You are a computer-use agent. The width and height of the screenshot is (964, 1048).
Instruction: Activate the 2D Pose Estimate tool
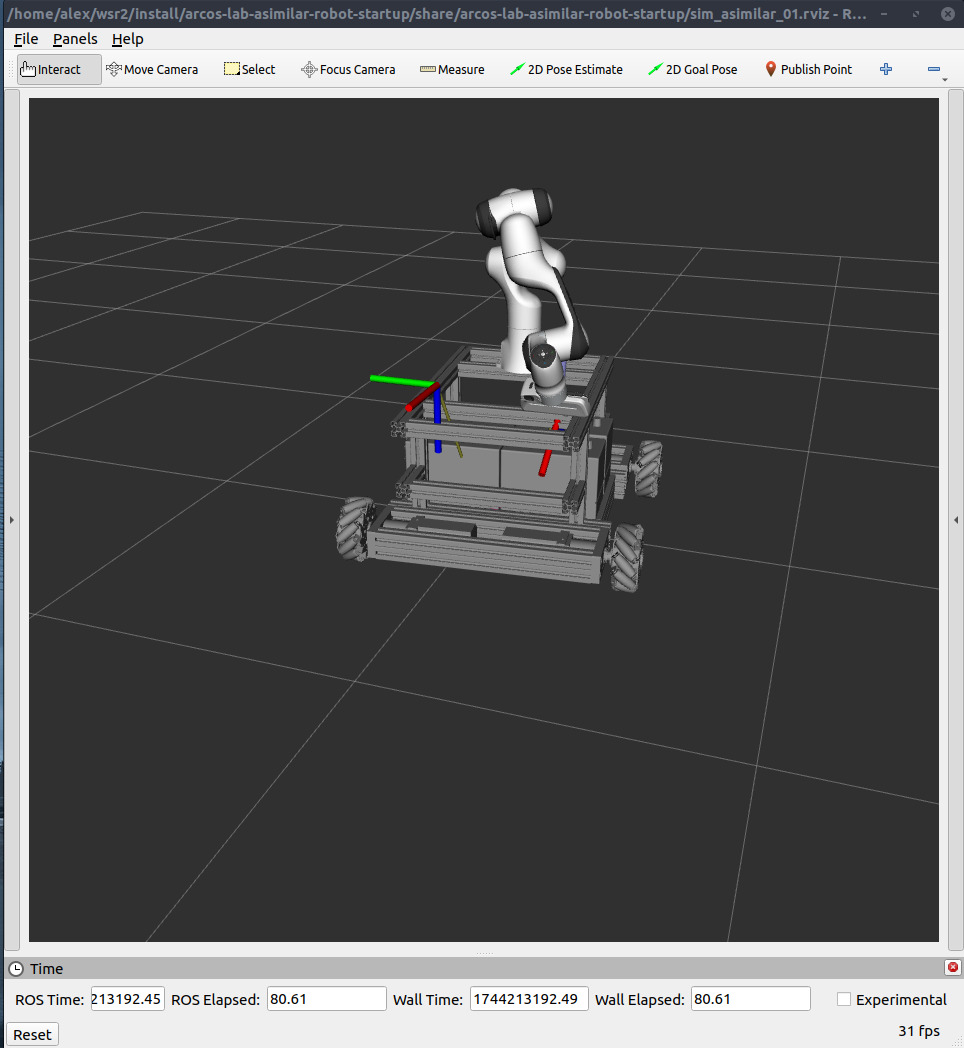566,69
